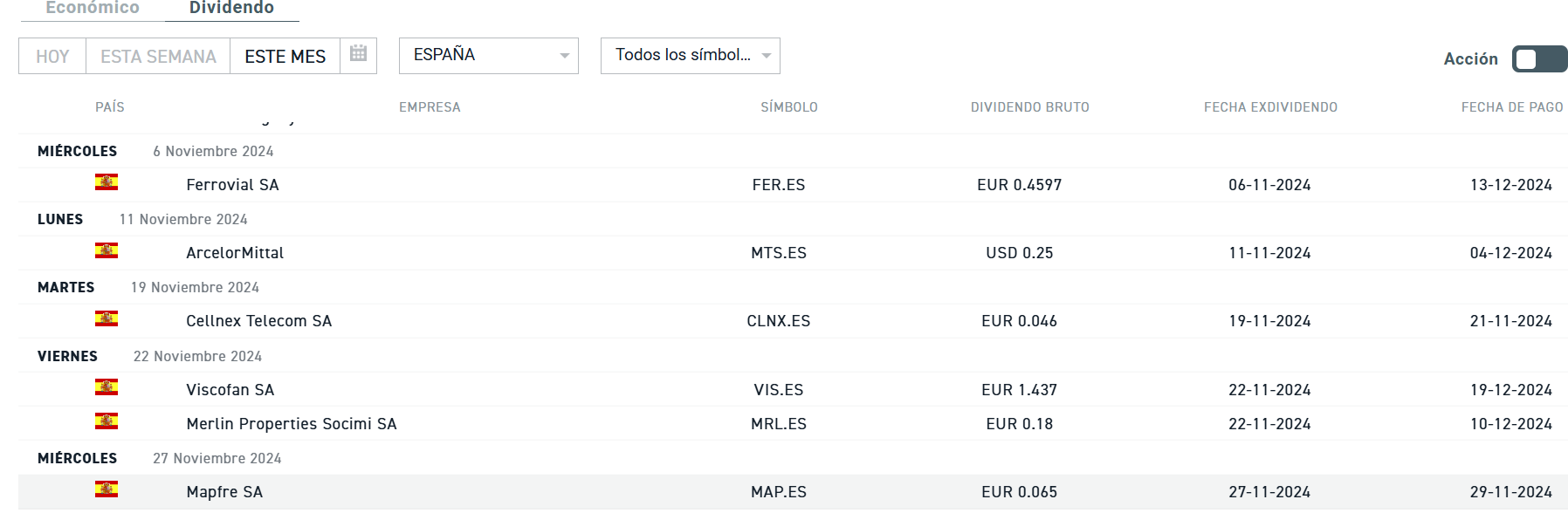Click the flag icon for Cellnex Telecom SA
Image resolution: width=1568 pixels, height=520 pixels.
(107, 319)
